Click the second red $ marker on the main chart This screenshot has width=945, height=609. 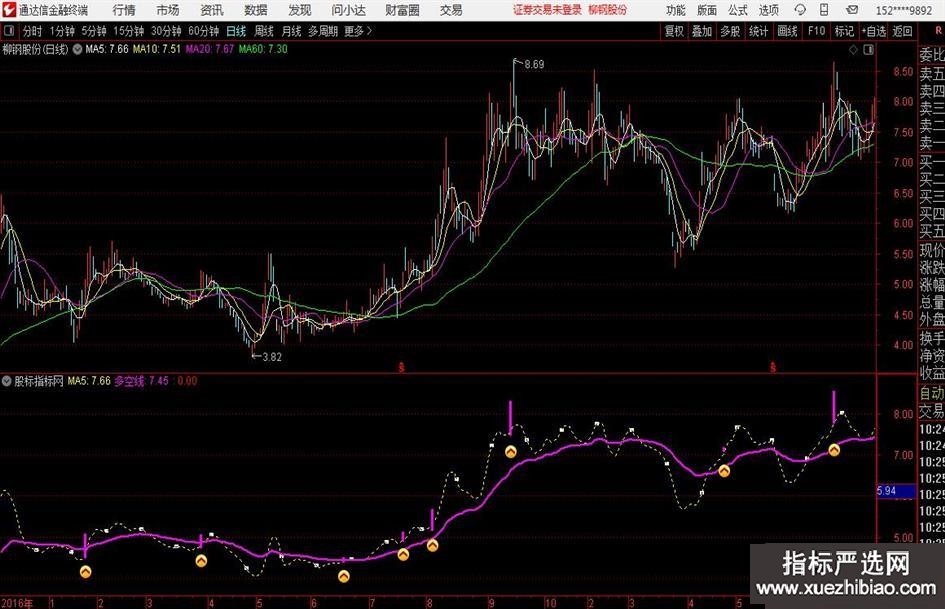click(773, 367)
